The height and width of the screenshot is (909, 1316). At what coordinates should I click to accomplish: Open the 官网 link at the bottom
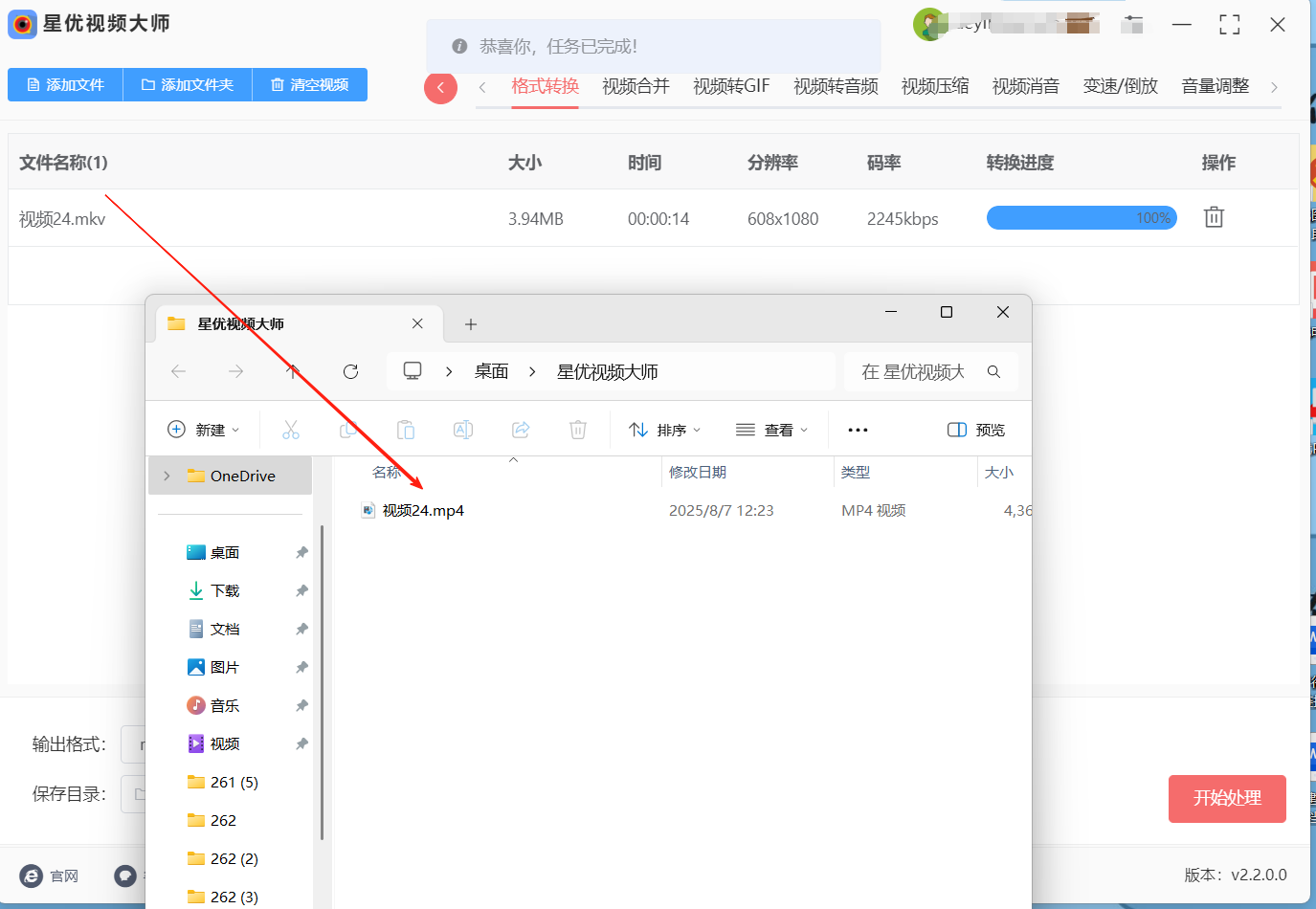(x=50, y=876)
